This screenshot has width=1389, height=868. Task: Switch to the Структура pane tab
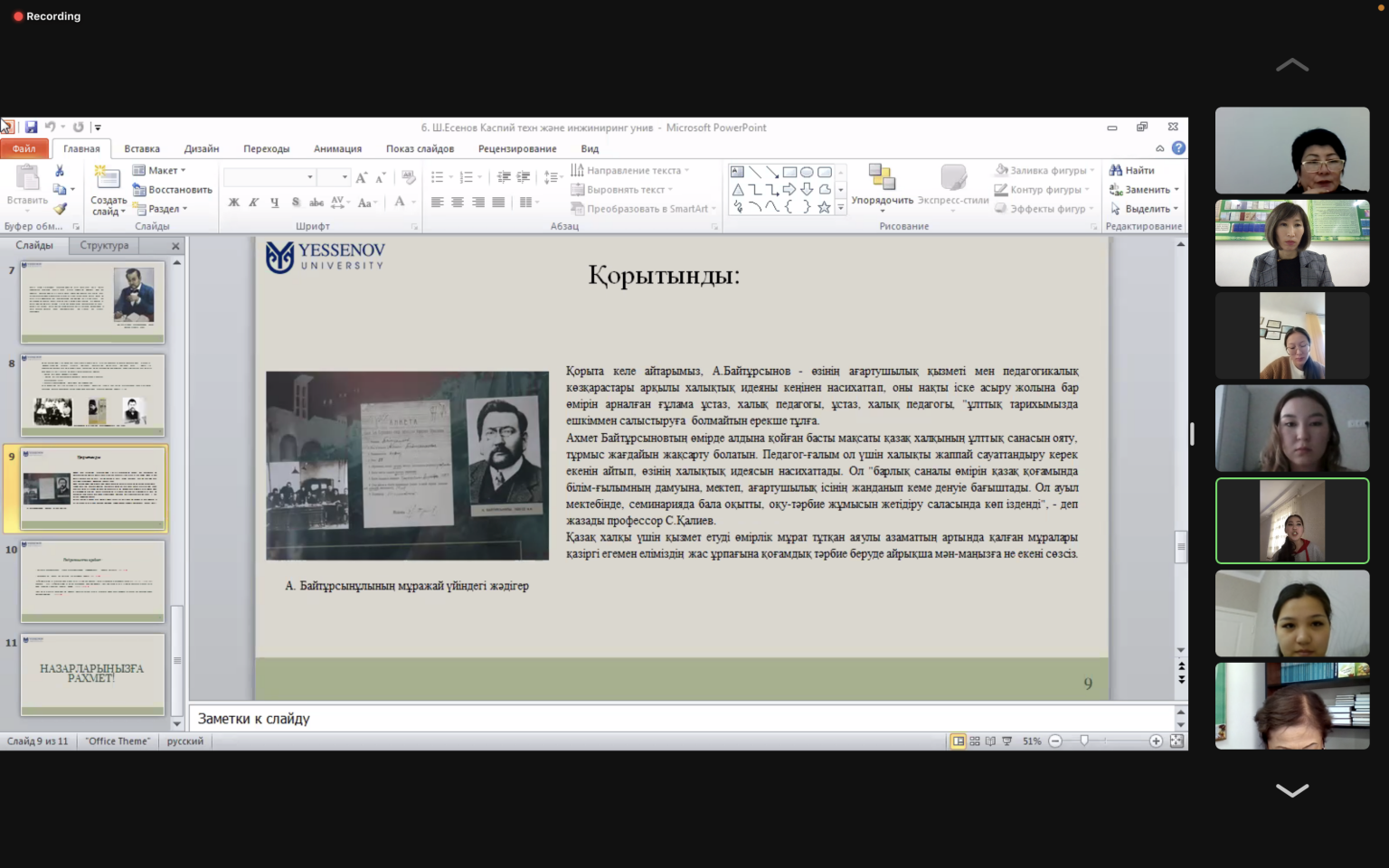point(104,245)
